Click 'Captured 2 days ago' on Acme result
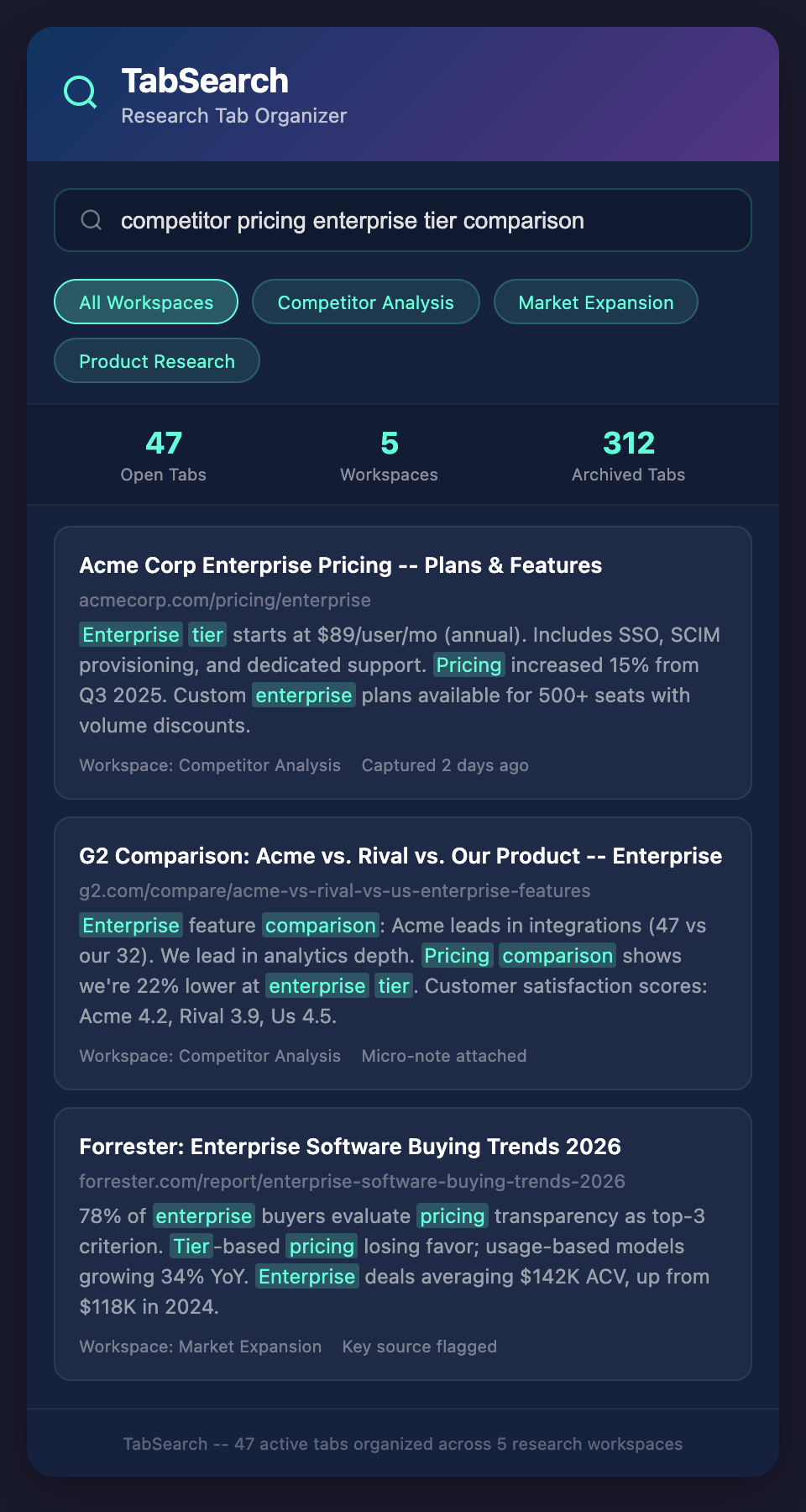 click(445, 765)
